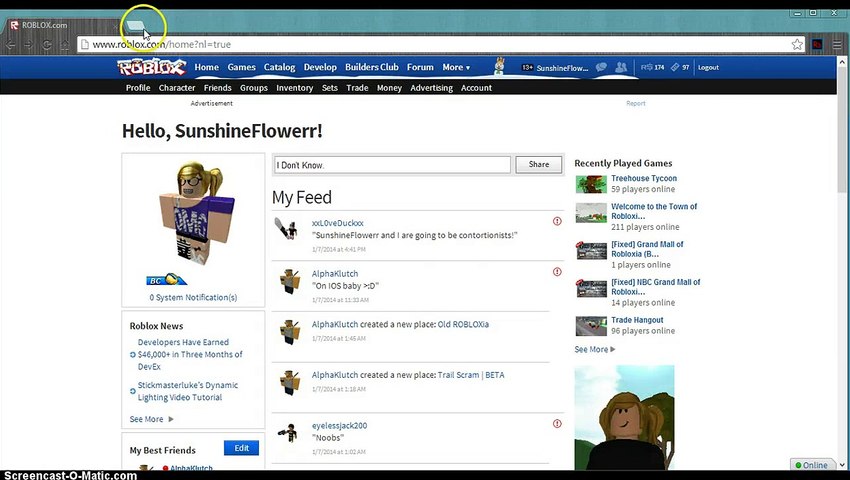This screenshot has height=480, width=850.
Task: Go to Friends submenu
Action: click(x=217, y=87)
